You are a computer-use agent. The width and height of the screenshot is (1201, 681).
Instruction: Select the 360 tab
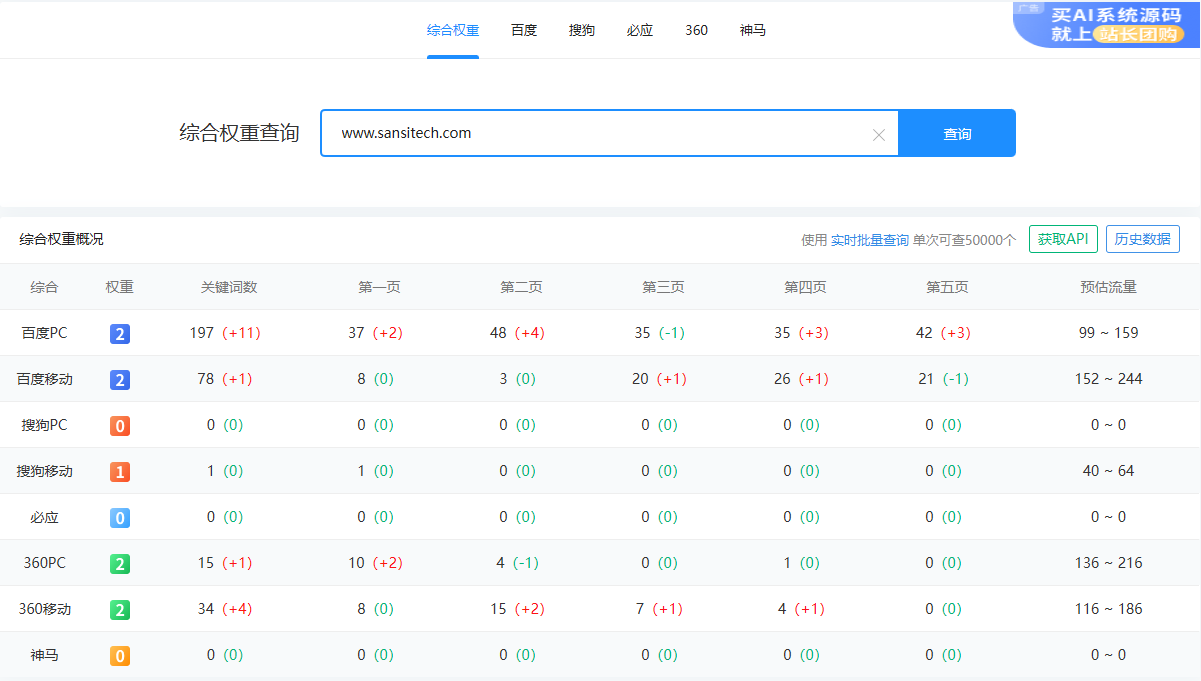pos(697,30)
